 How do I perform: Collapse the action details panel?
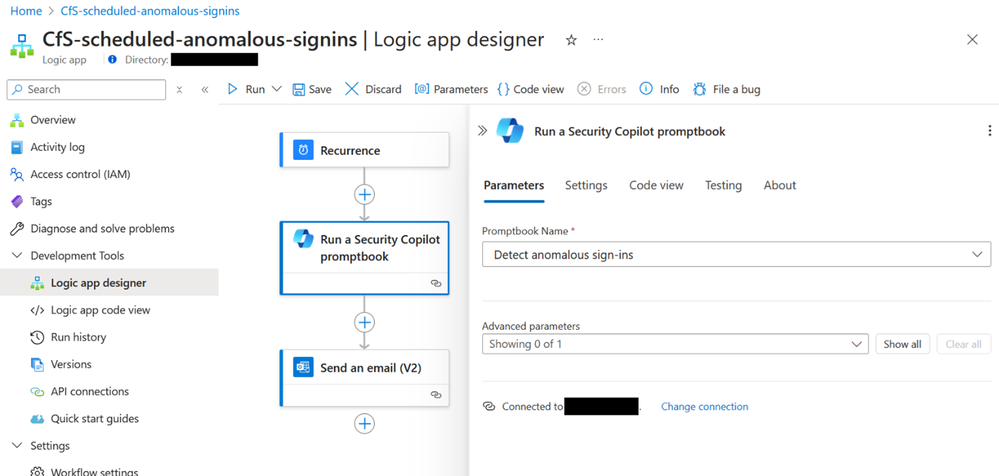tap(482, 131)
